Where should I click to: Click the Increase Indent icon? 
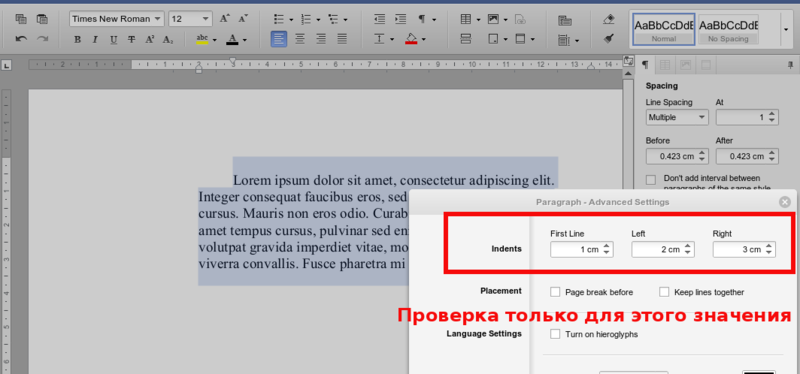pyautogui.click(x=401, y=19)
